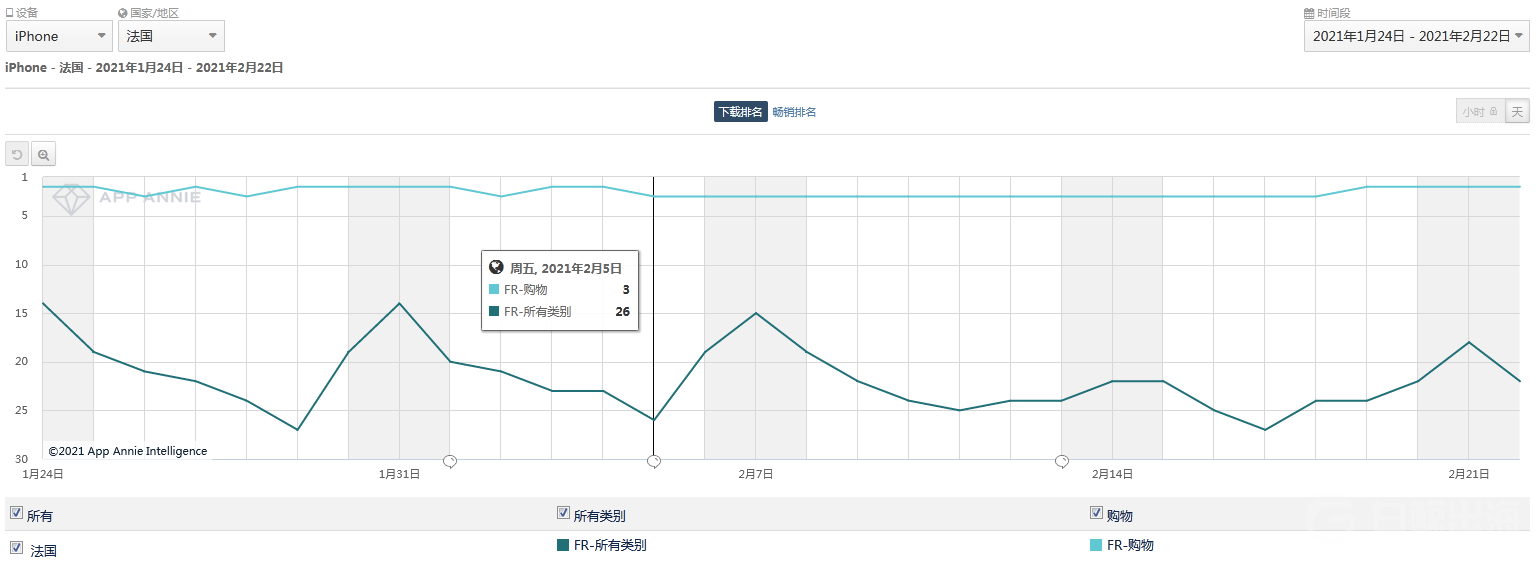Click the App Annie diamond watermark logo
Viewport: 1536px width, 567px height.
tap(71, 198)
